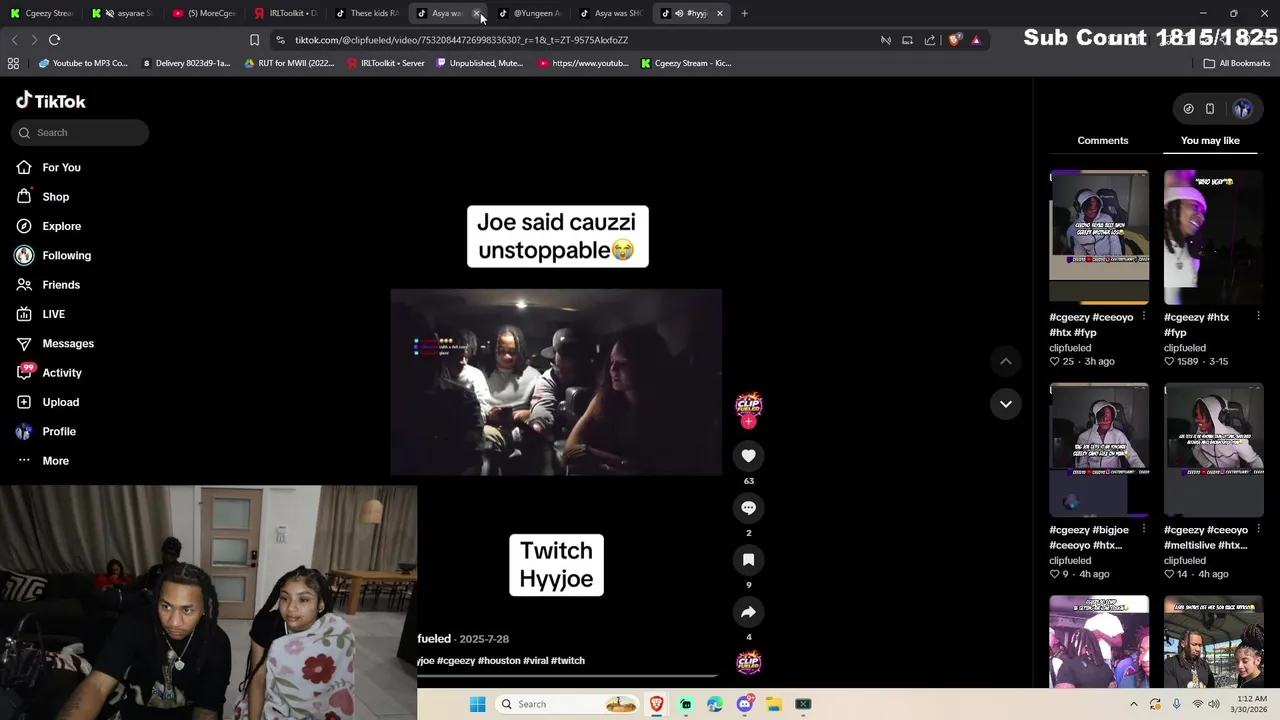
Task: Open the IRLToolkit Server bookmark
Action: pyautogui.click(x=386, y=63)
